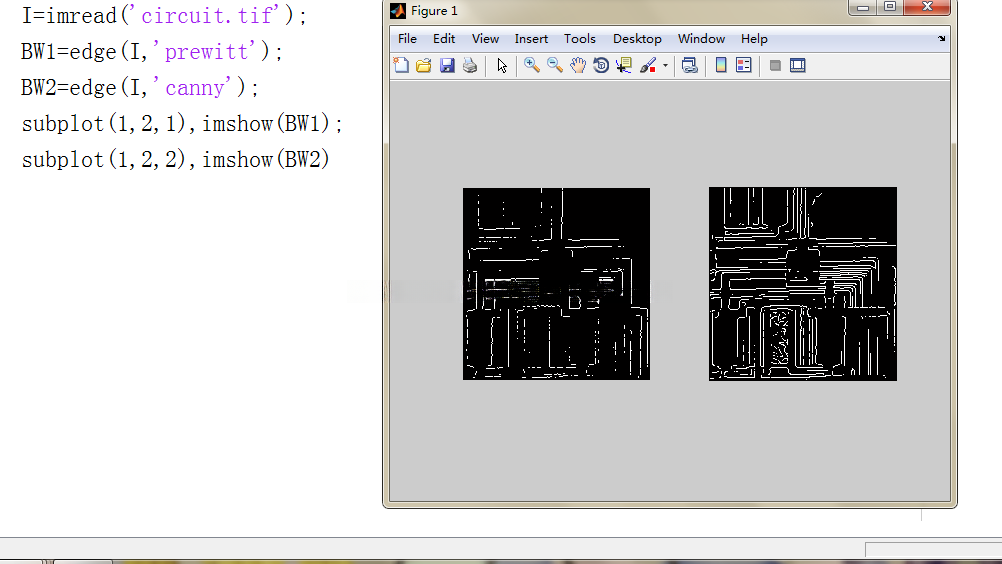
Task: Open the Tools menu
Action: 580,38
